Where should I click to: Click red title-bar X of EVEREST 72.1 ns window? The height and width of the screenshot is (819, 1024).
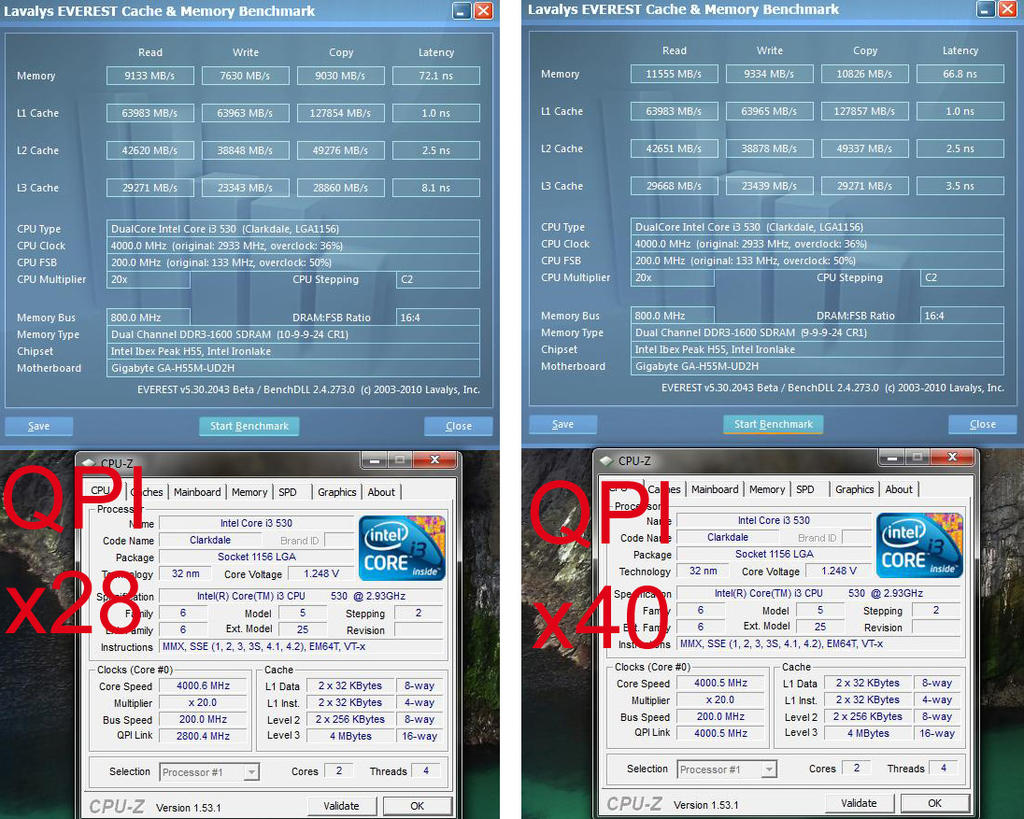[x=483, y=10]
